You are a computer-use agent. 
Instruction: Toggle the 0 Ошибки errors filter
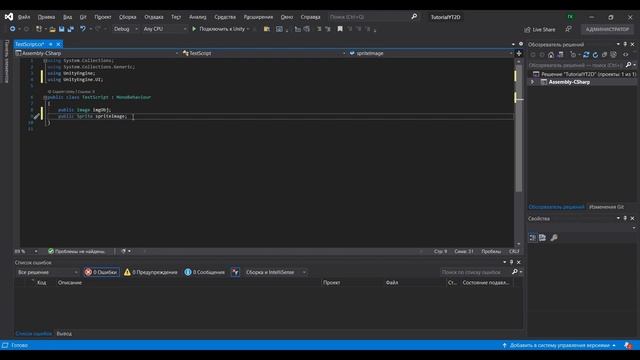coord(101,272)
